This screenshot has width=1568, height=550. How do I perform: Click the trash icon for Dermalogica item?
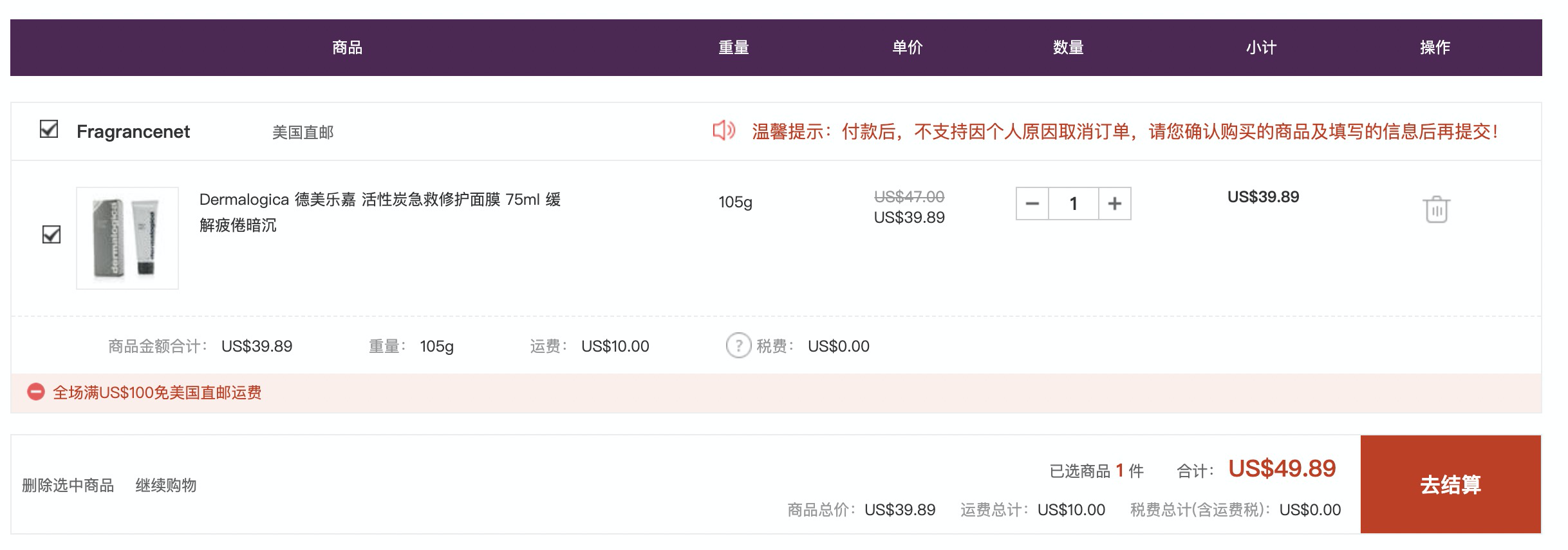pos(1436,209)
